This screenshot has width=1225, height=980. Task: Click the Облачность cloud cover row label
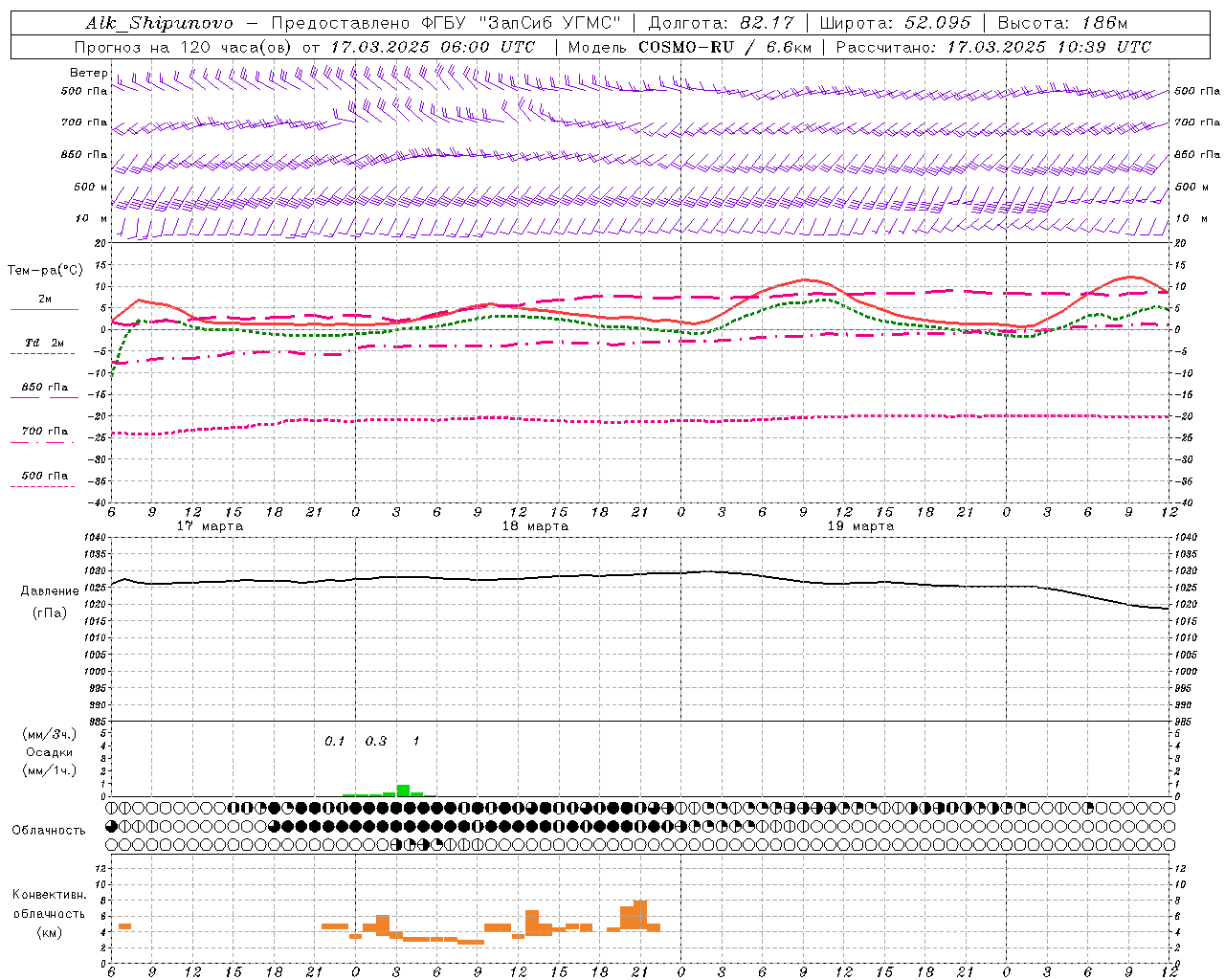point(49,831)
